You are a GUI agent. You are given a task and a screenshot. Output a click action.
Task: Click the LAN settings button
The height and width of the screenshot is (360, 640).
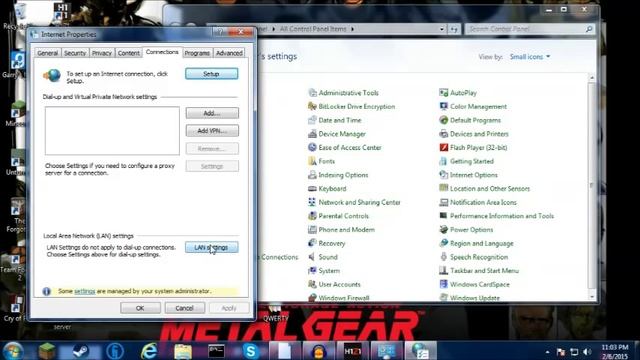[211, 247]
